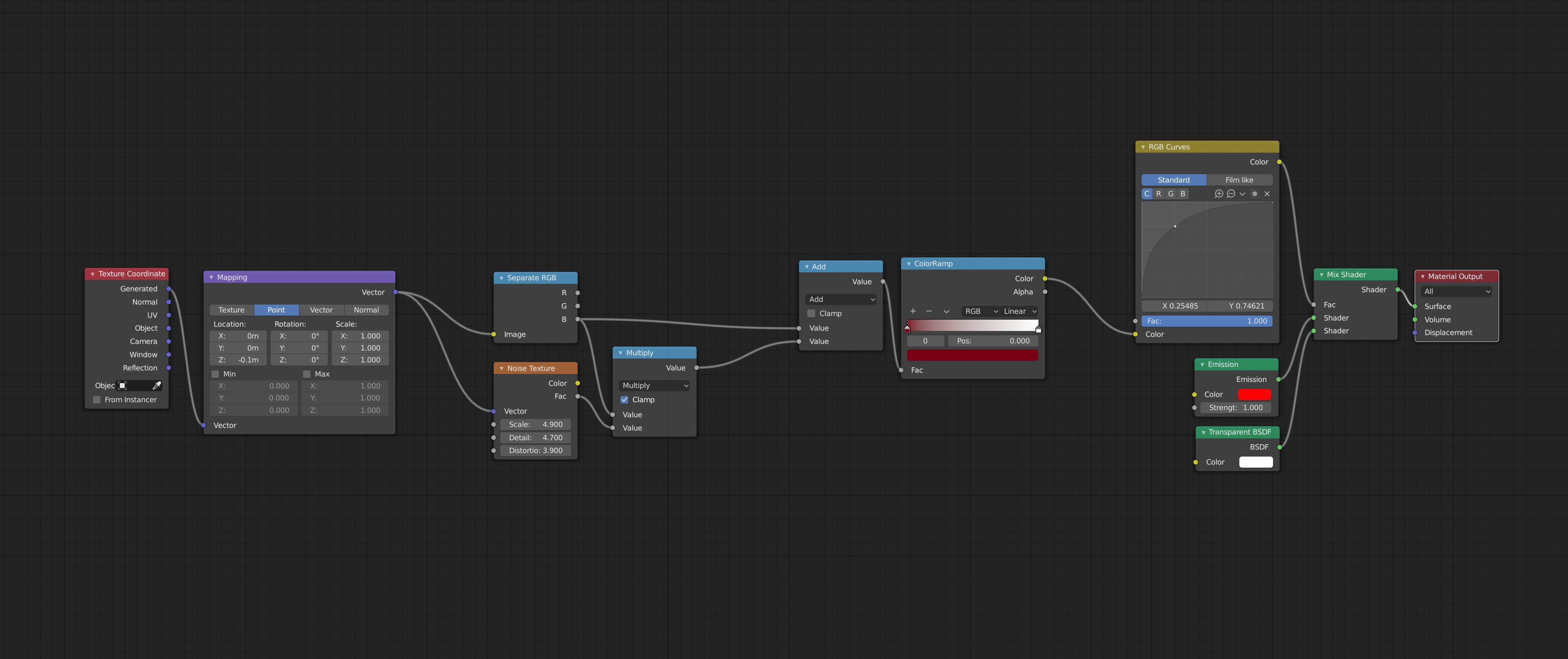This screenshot has width=1568, height=659.
Task: Open the red Emission color swatch
Action: pyautogui.click(x=1254, y=394)
